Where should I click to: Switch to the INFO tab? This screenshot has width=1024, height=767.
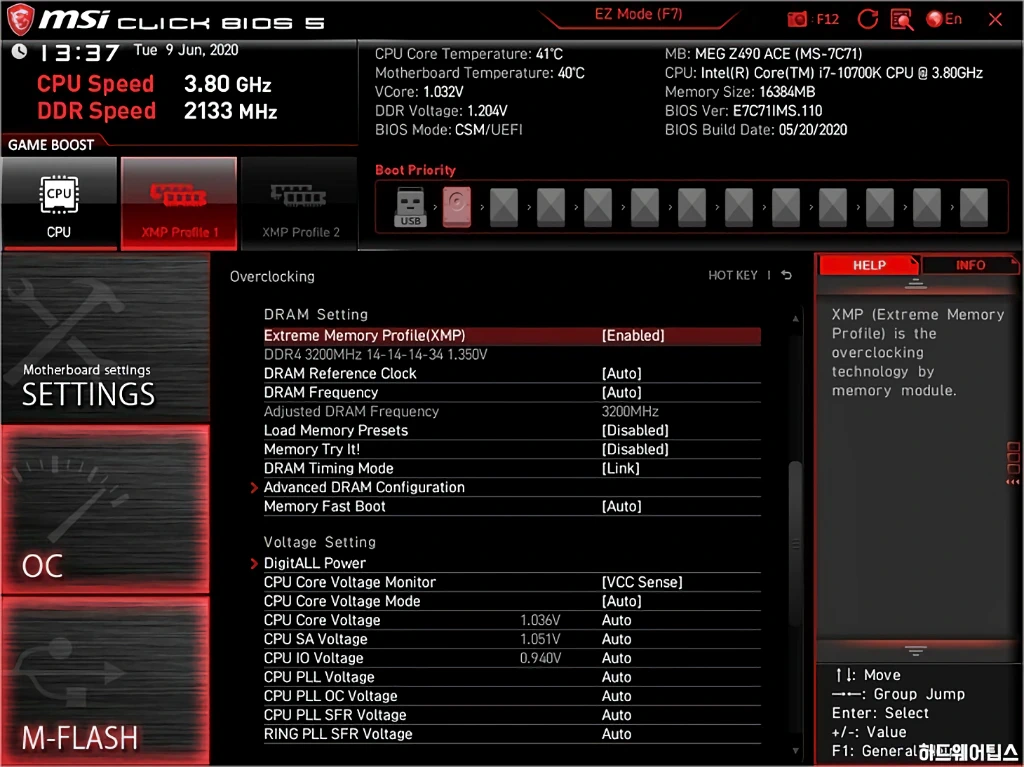click(x=969, y=265)
